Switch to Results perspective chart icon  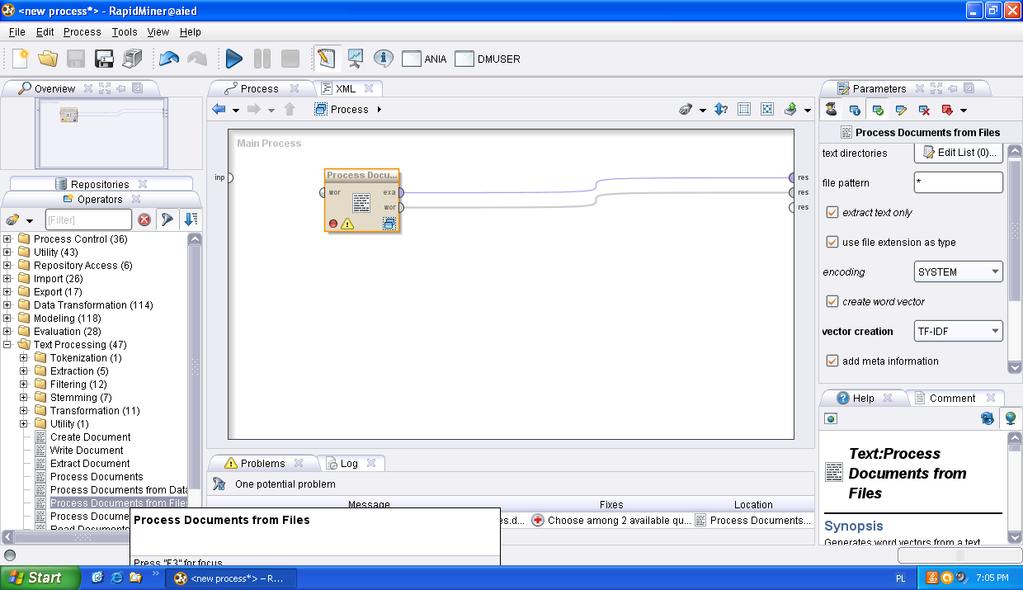[355, 59]
